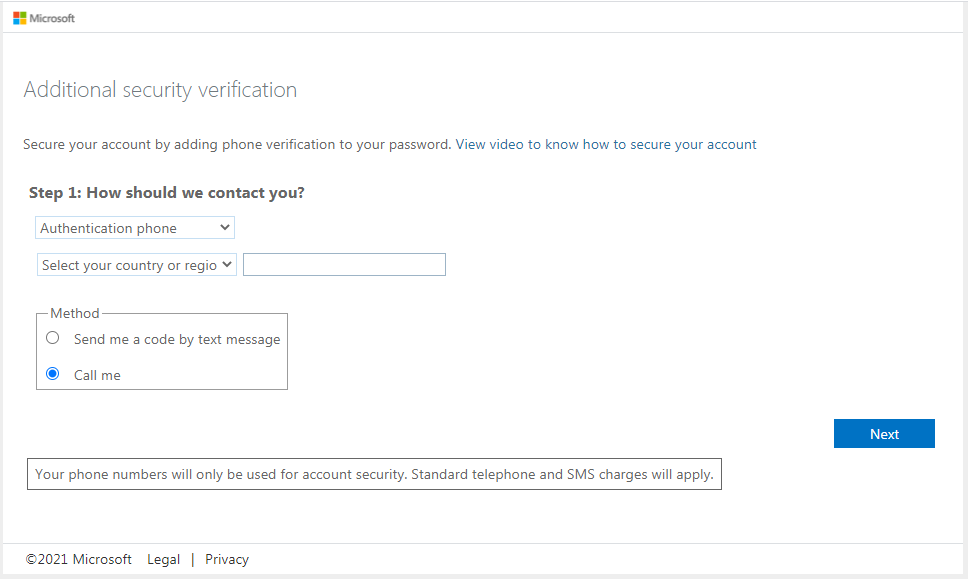Click the "Secure your account by adding phone verification" text
This screenshot has width=968, height=579.
[x=237, y=144]
